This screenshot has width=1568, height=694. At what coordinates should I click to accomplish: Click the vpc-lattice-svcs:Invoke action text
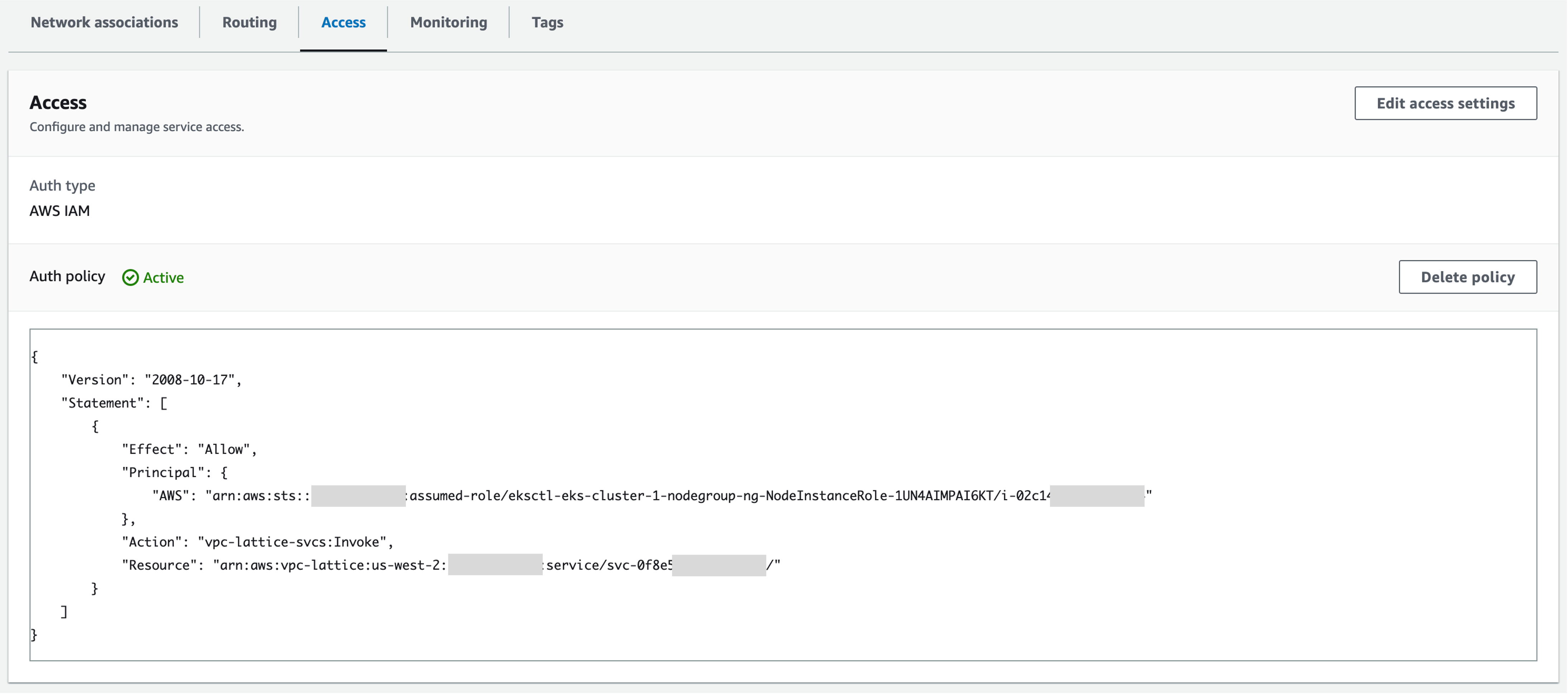(296, 541)
